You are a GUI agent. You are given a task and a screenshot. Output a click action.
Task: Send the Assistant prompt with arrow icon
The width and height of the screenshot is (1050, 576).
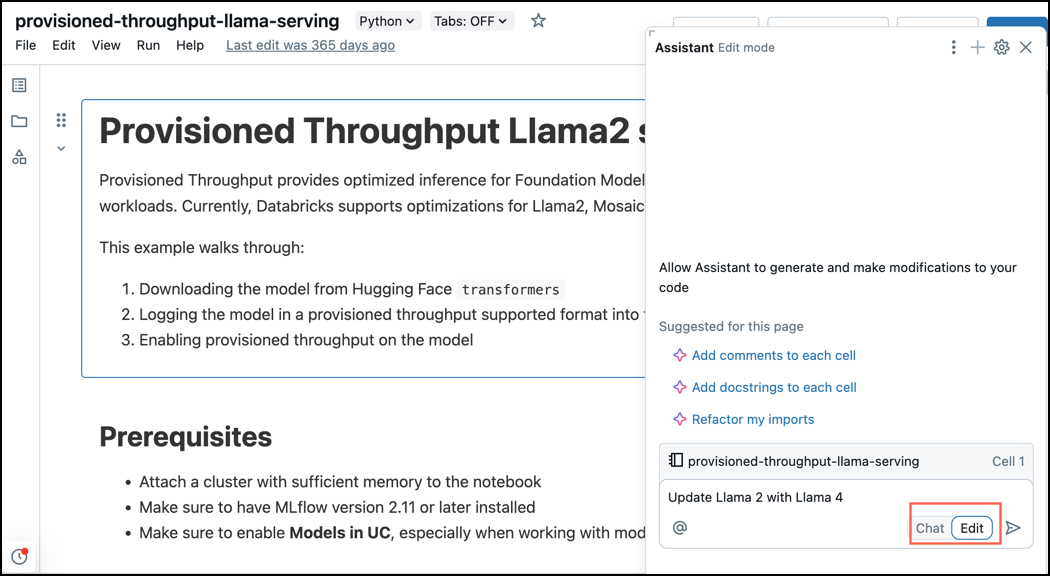[1014, 527]
